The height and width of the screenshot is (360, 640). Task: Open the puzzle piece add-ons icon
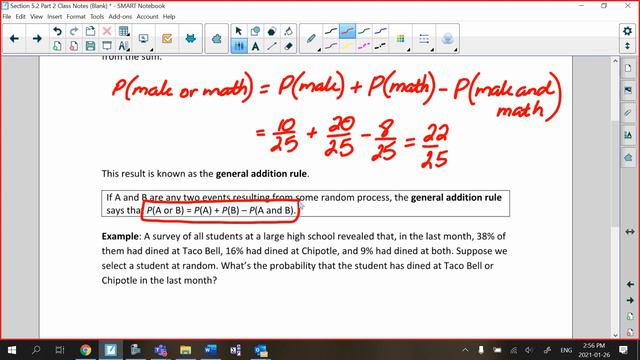(x=217, y=39)
